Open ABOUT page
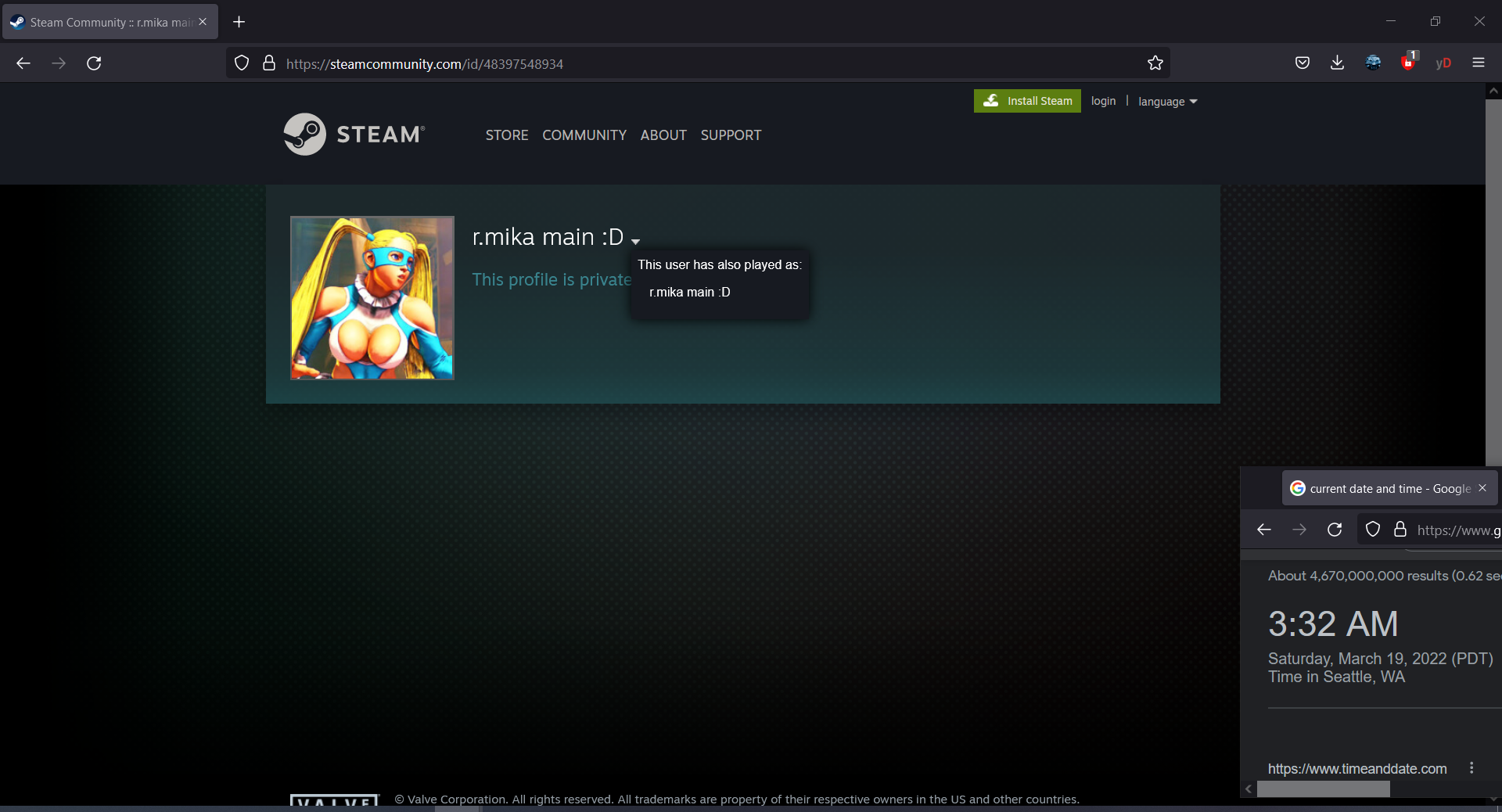The height and width of the screenshot is (812, 1502). 663,135
